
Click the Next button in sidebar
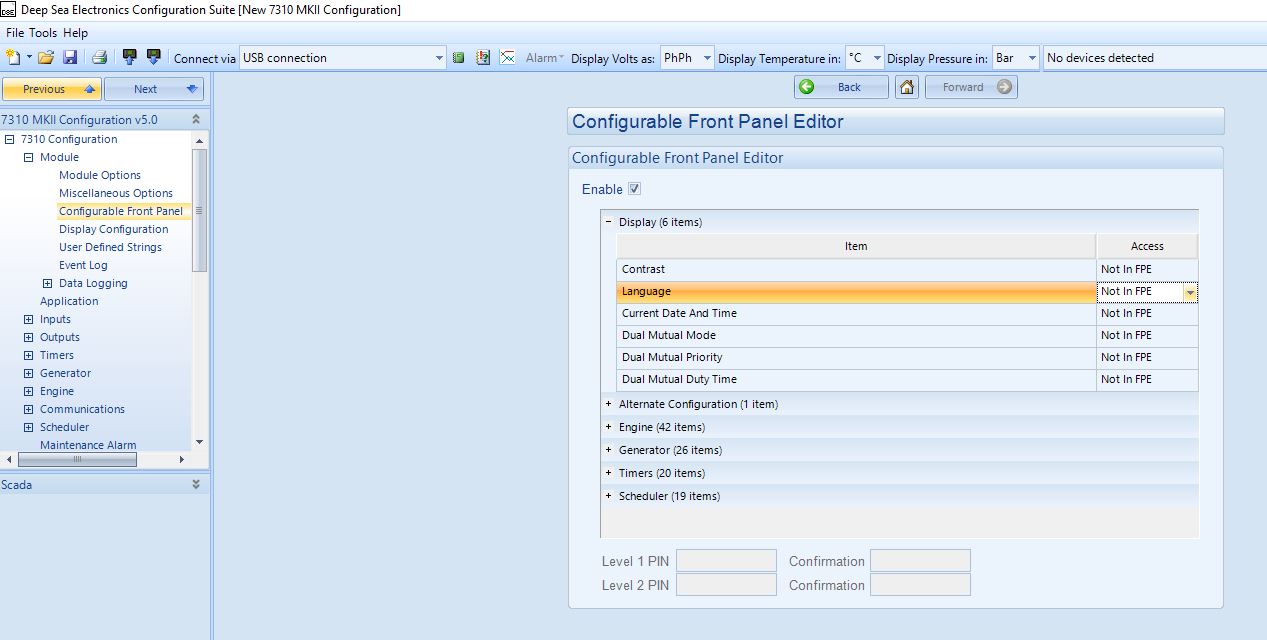tap(154, 89)
